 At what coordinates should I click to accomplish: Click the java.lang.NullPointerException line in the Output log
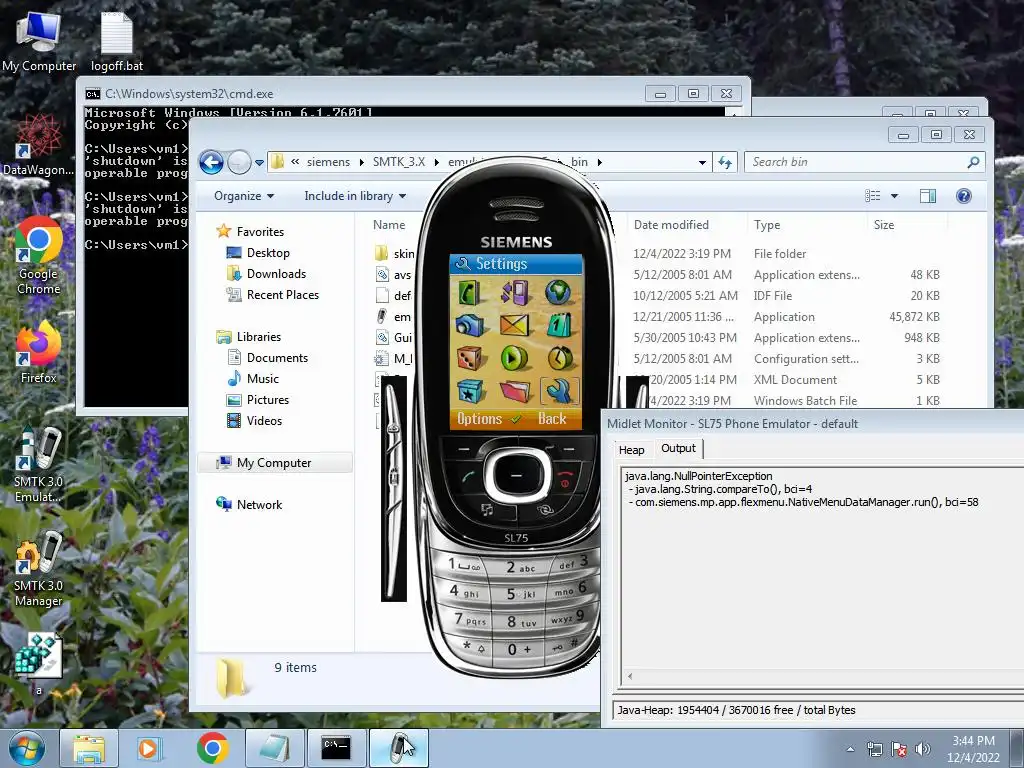(698, 476)
